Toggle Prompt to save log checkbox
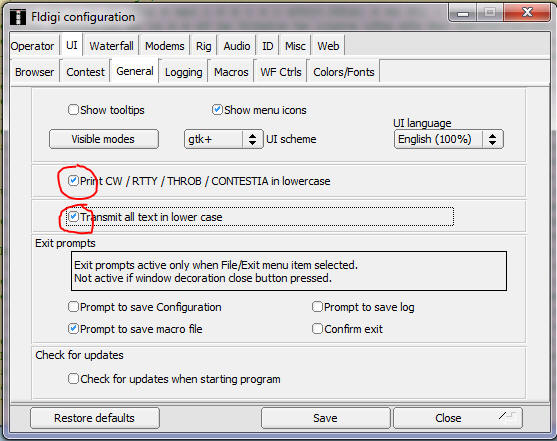 [317, 307]
